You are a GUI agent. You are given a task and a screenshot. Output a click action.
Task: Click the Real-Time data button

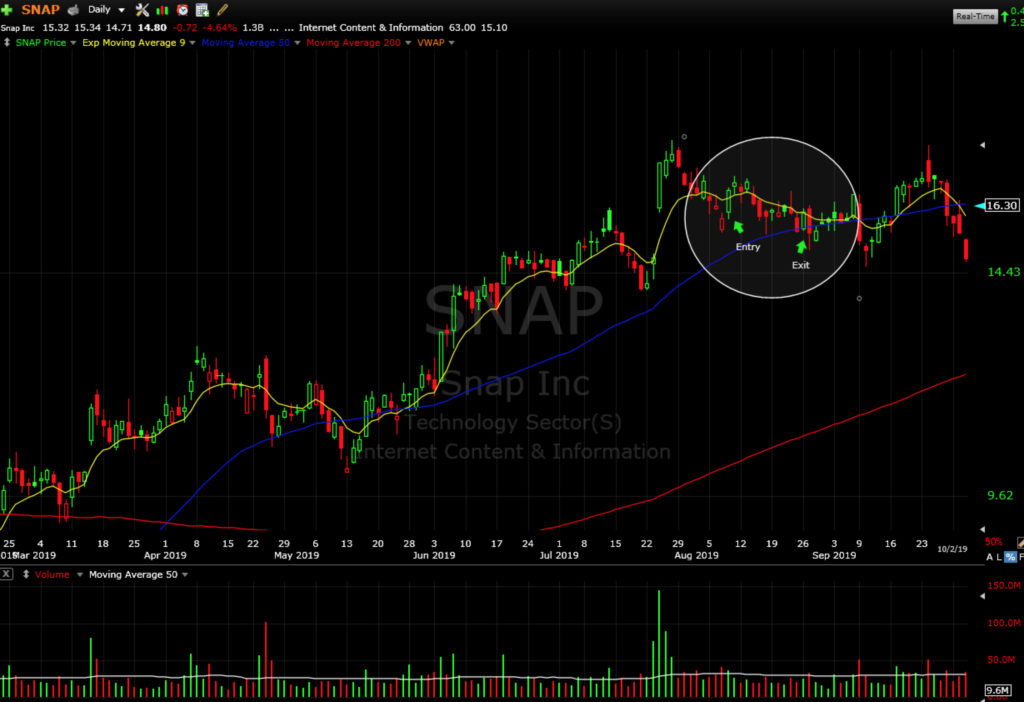[974, 16]
